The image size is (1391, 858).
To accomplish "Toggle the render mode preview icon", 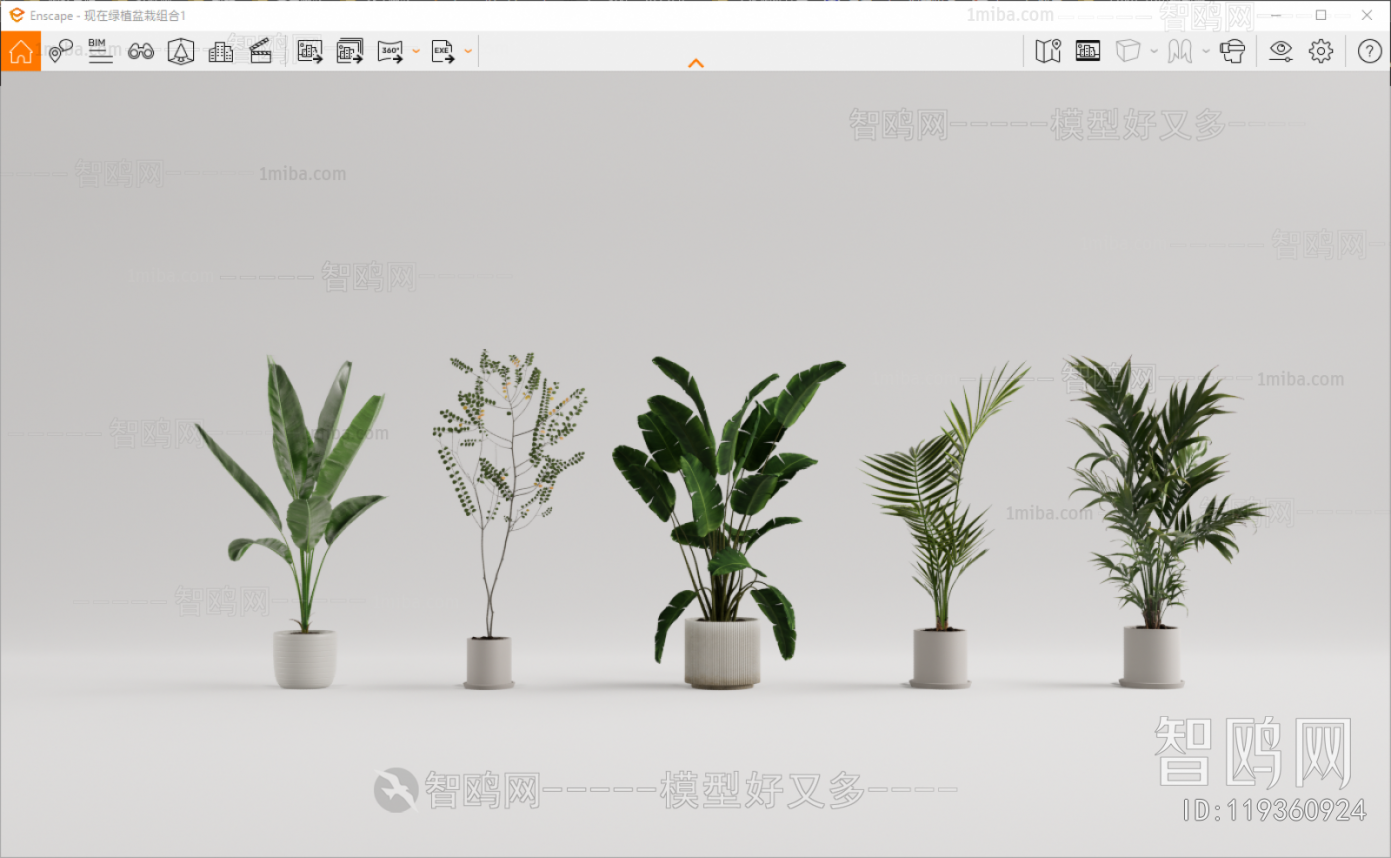I will click(x=1088, y=51).
